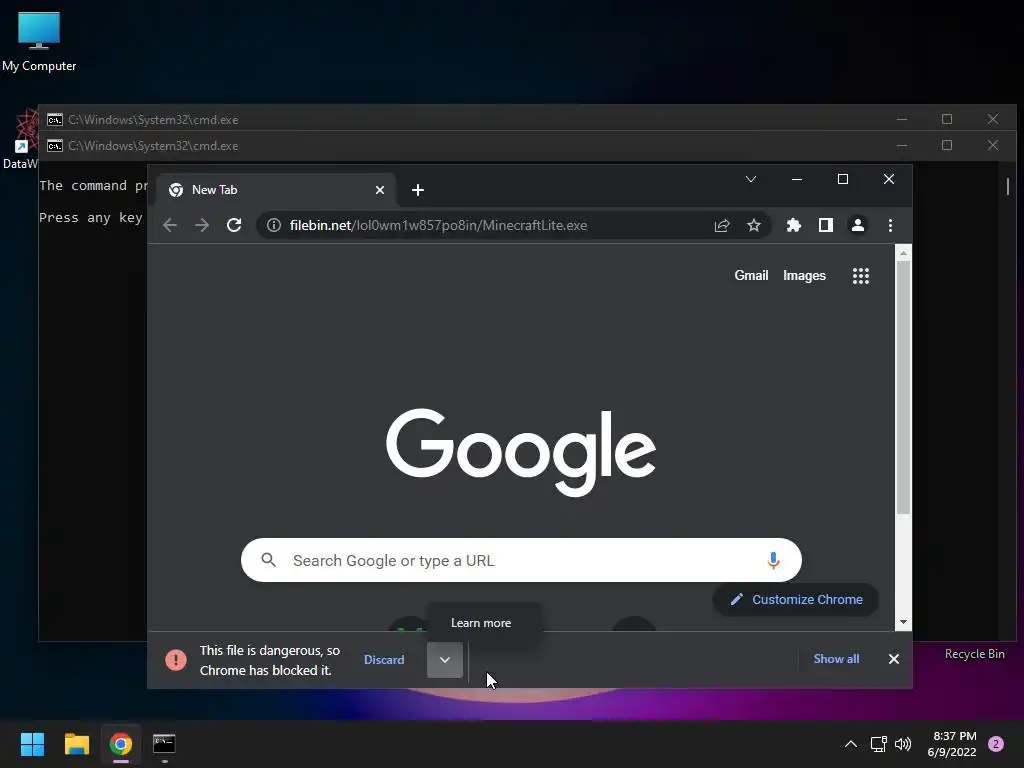
Task: Focus the Google search box
Action: (521, 560)
